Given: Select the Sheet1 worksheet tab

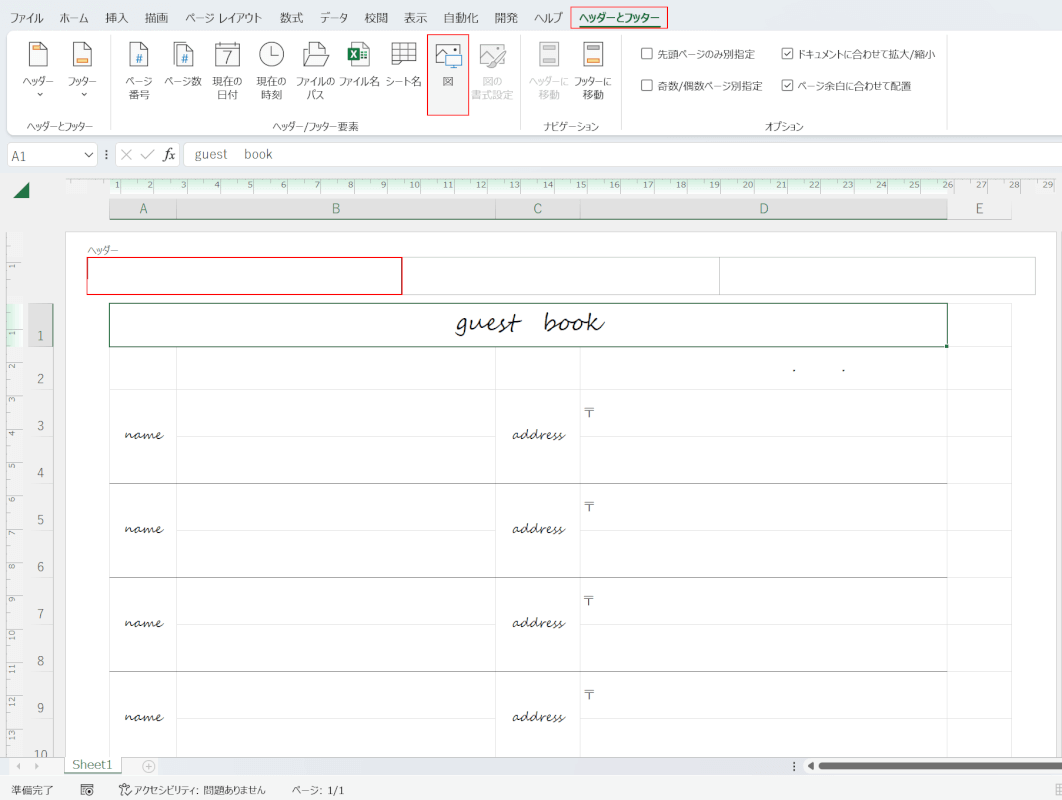Looking at the screenshot, I should [91, 765].
